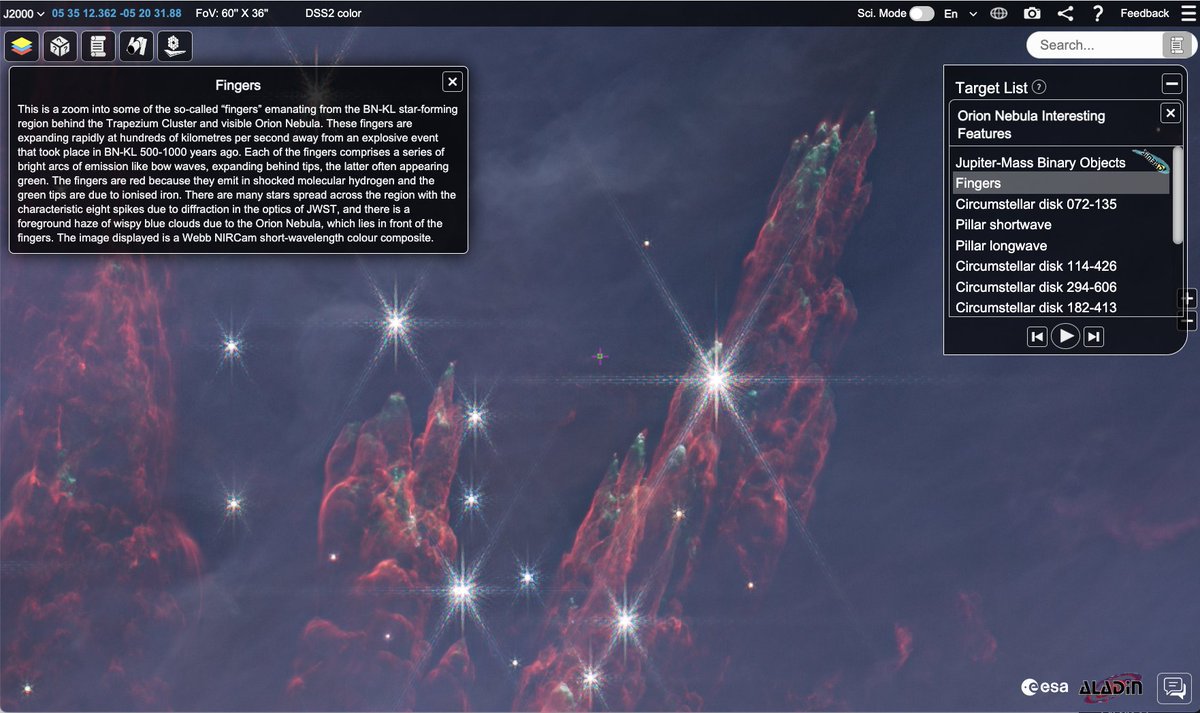This screenshot has width=1200, height=713.
Task: Play the target list tour
Action: (1066, 337)
